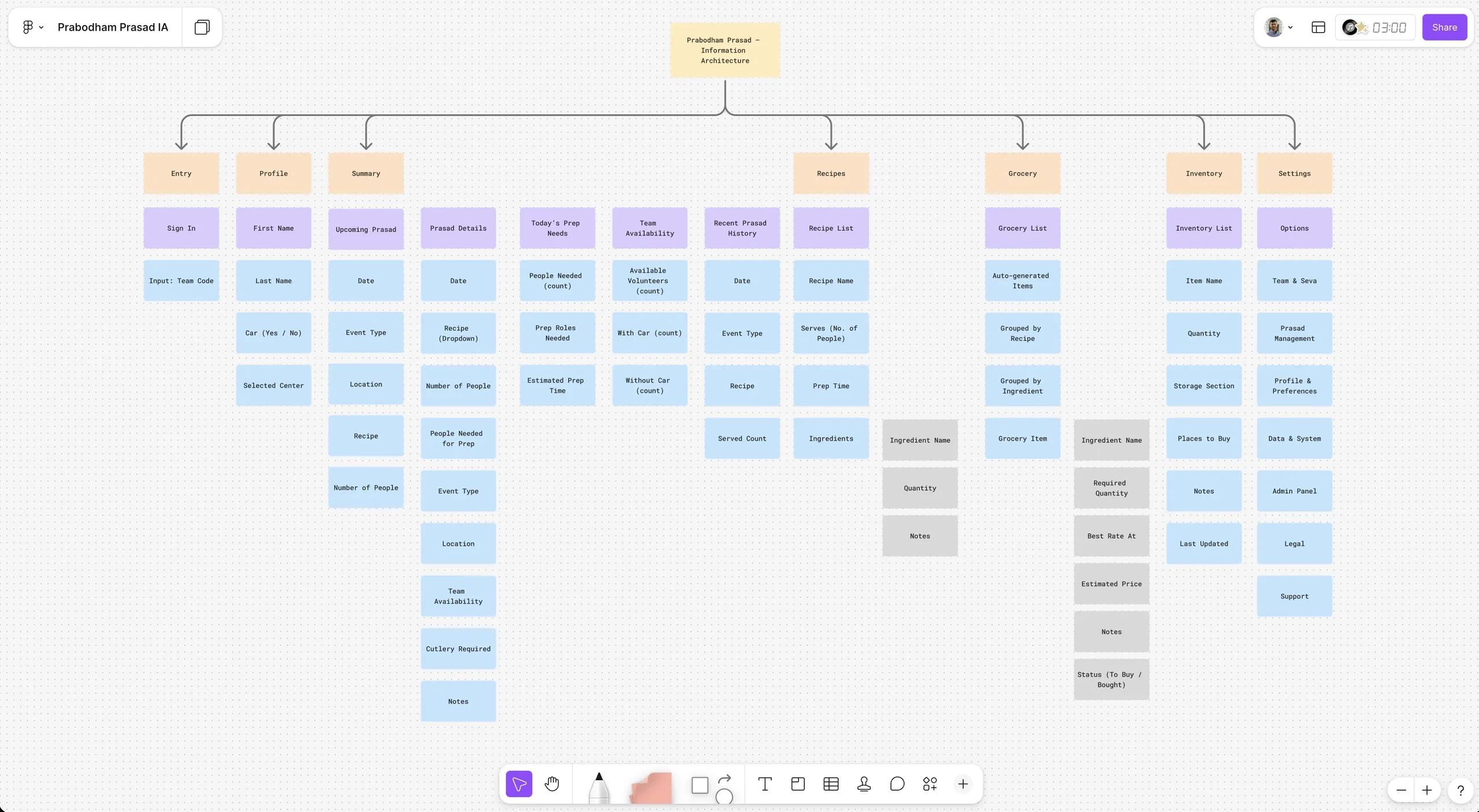
Task: Play music from the timer's vinyl icon
Action: (x=1350, y=27)
